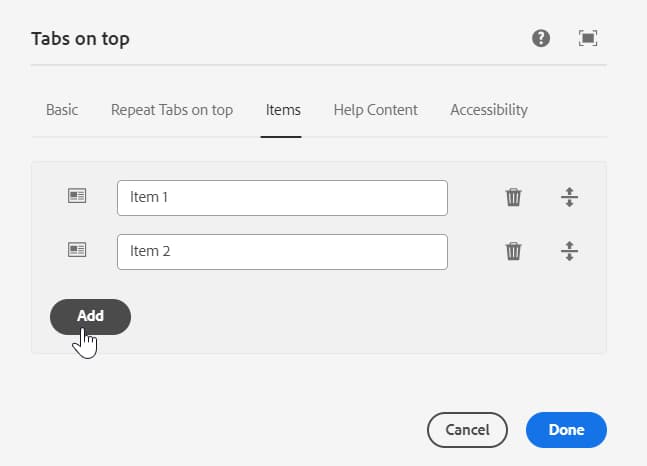
Task: Go to the Help Content tab
Action: tap(375, 110)
